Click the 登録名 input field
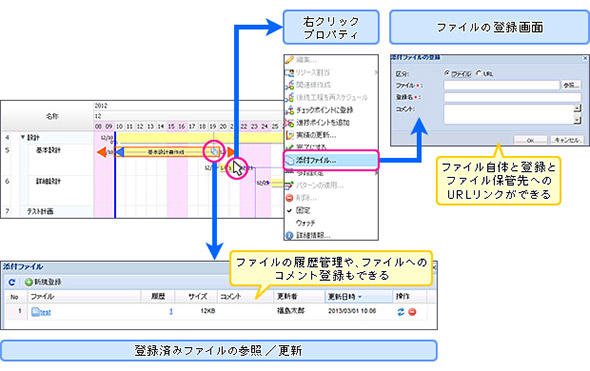The image size is (590, 371). tap(512, 97)
